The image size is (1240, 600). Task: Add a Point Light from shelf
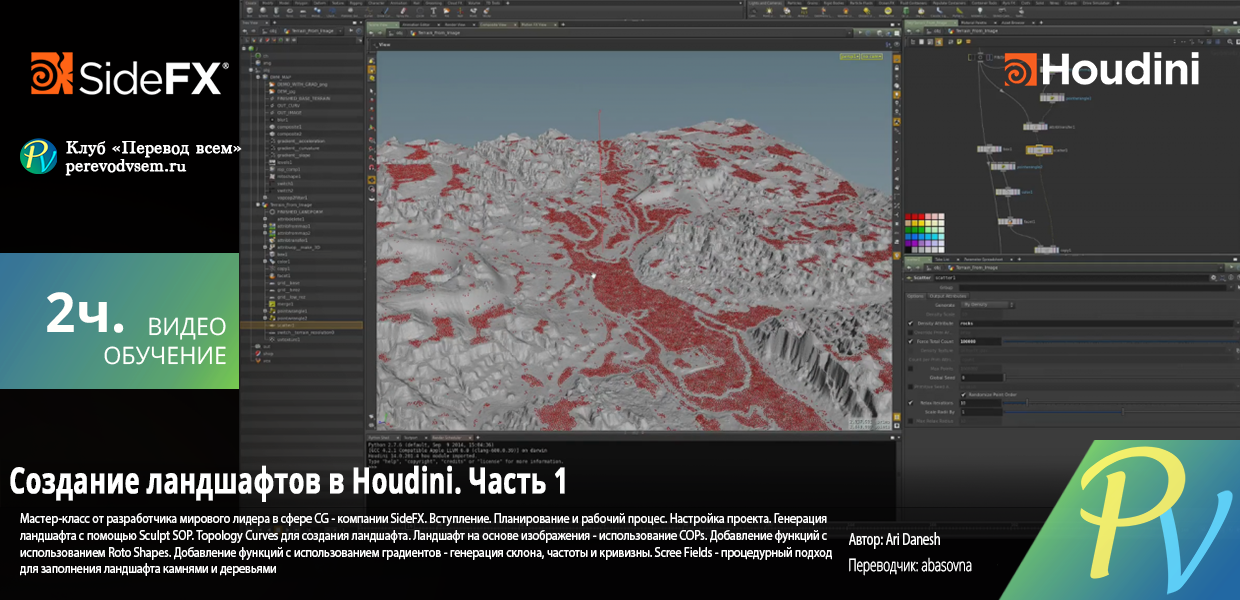coord(767,12)
